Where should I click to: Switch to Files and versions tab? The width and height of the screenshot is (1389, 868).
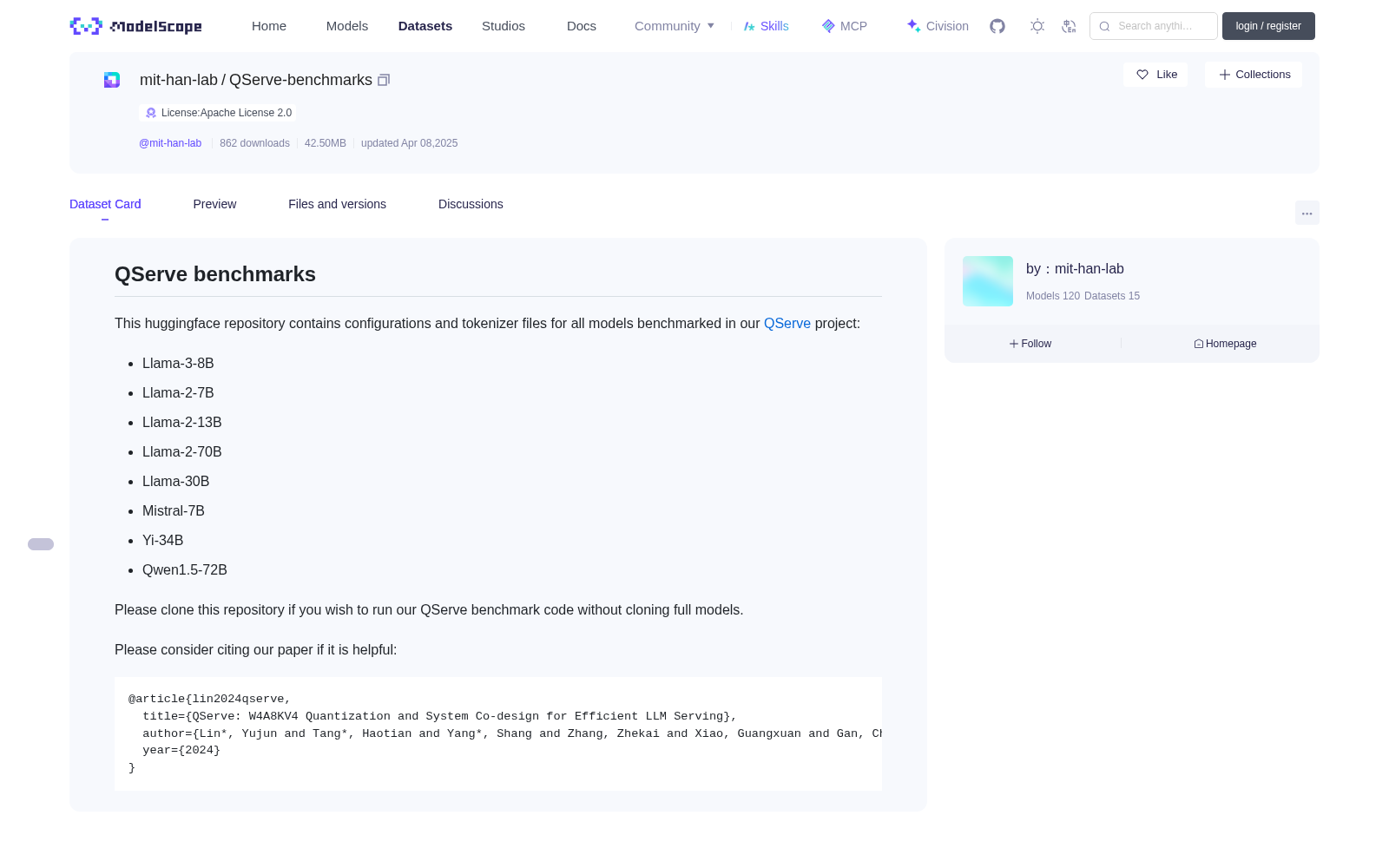(x=337, y=204)
